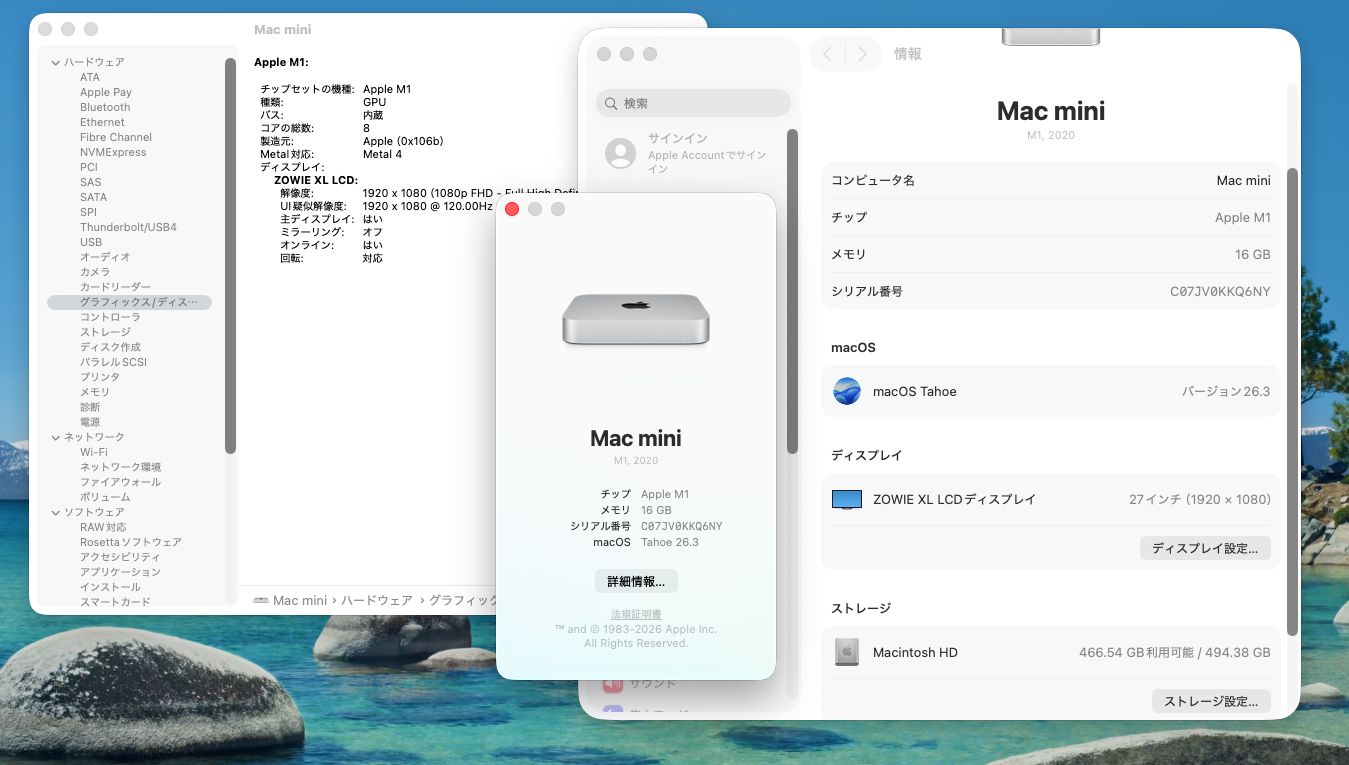Select パラレルSCSI in the sidebar
This screenshot has height=765, width=1349.
point(113,362)
